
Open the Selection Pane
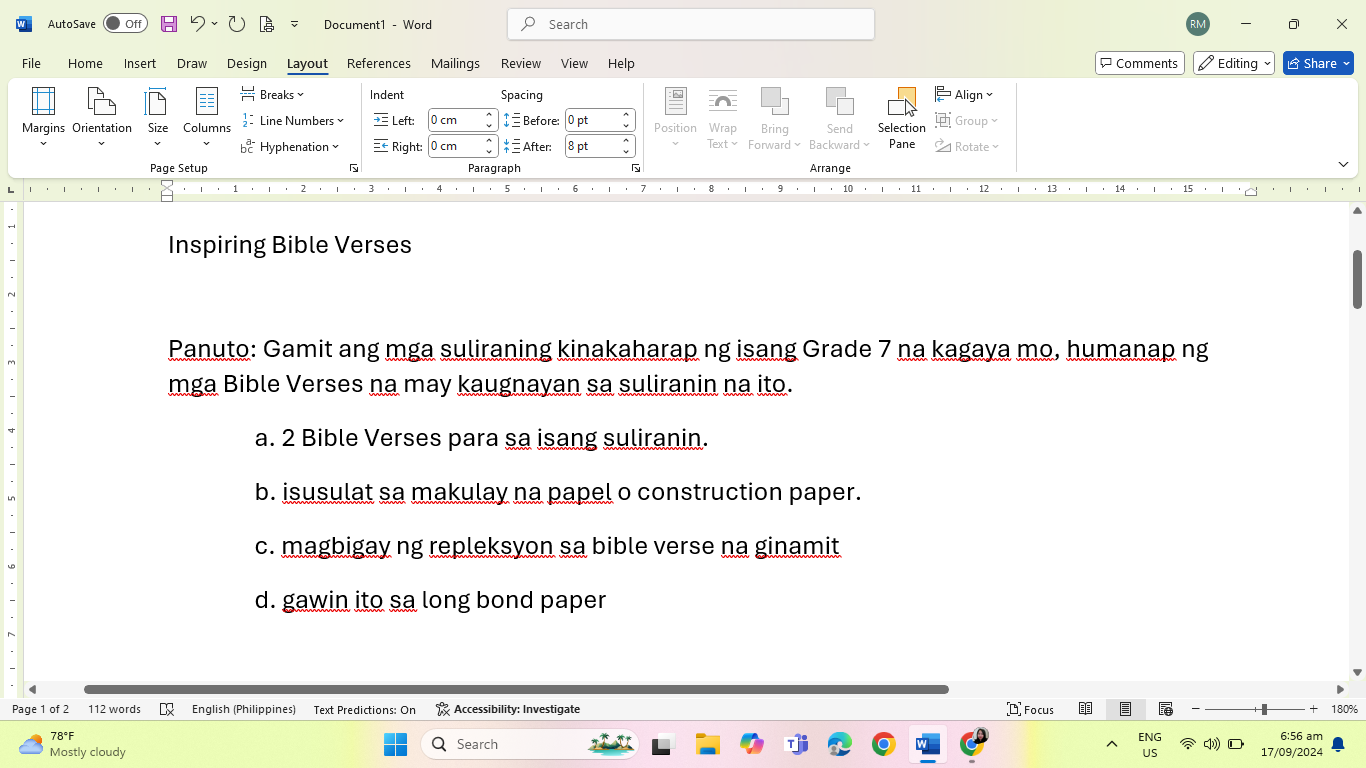902,118
